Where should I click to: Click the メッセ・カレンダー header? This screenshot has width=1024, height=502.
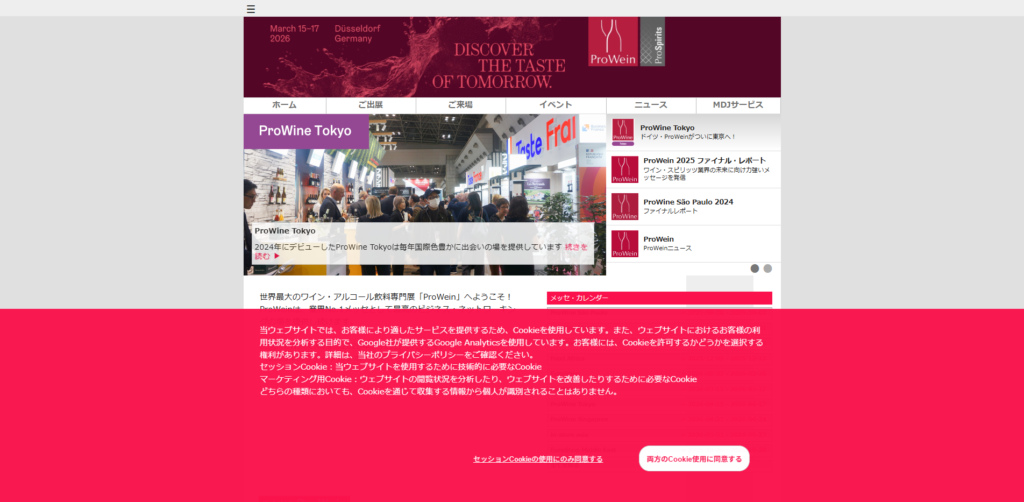click(660, 298)
